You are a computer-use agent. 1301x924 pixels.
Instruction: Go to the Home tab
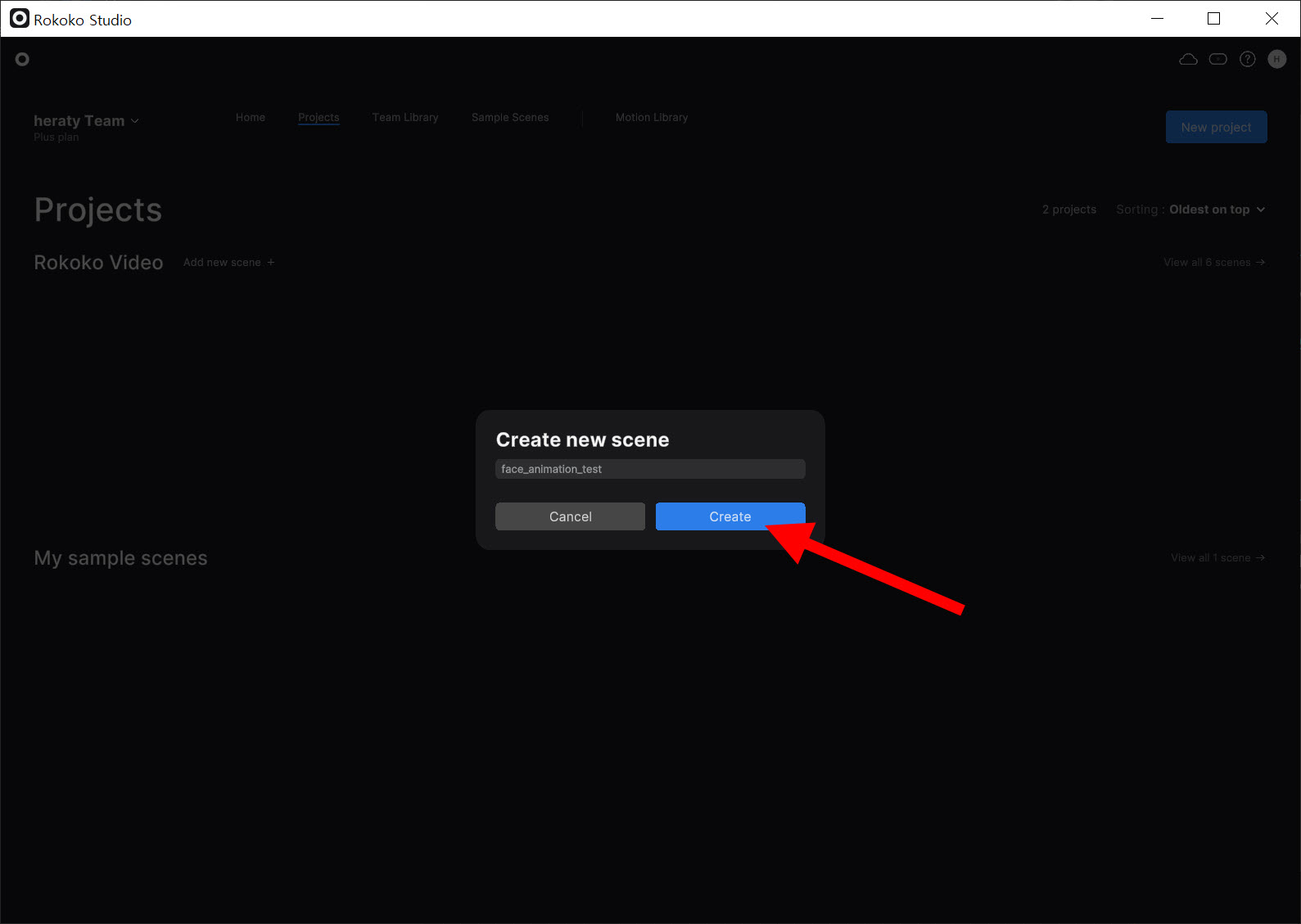pos(251,117)
